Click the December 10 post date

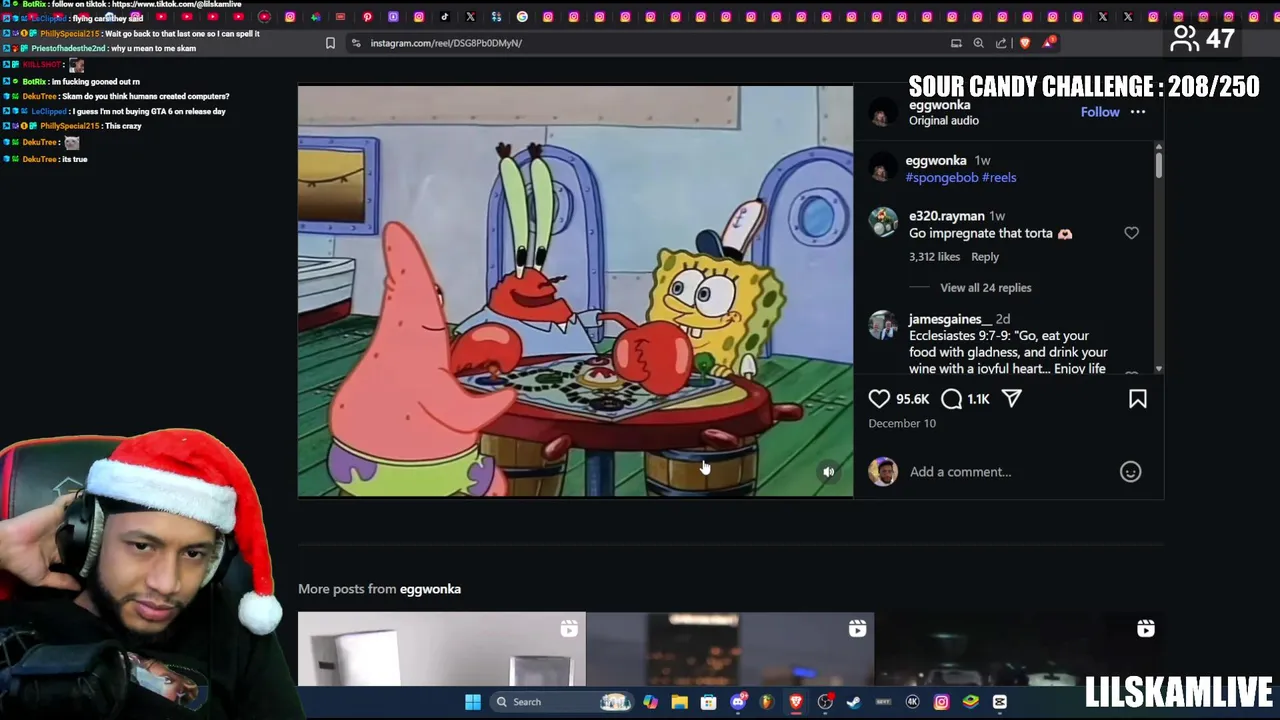tap(902, 424)
